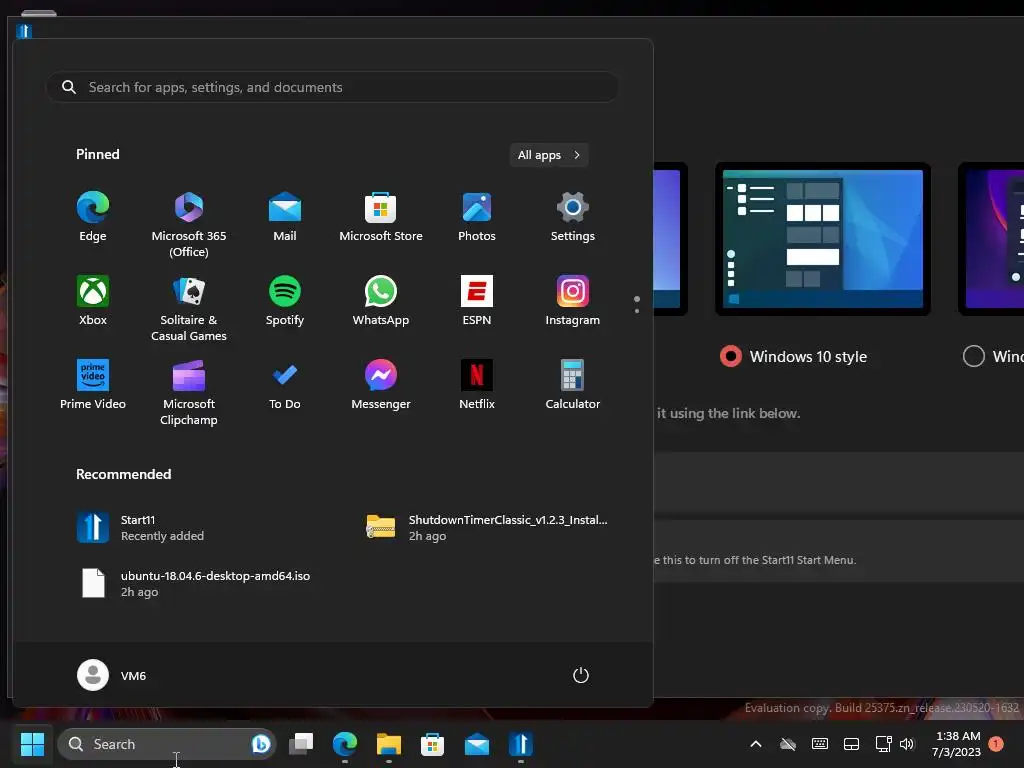Open the notification badge in tray
Viewport: 1024px width, 768px height.
996,744
